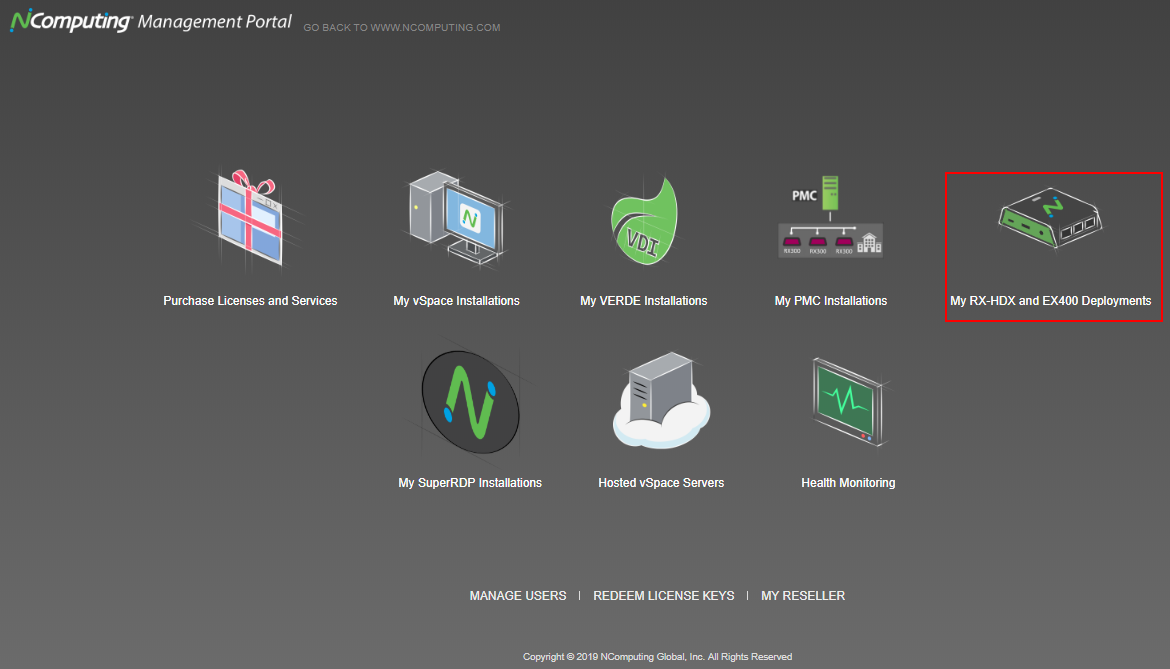Click the Health Monitoring label
The image size is (1170, 669).
(848, 483)
